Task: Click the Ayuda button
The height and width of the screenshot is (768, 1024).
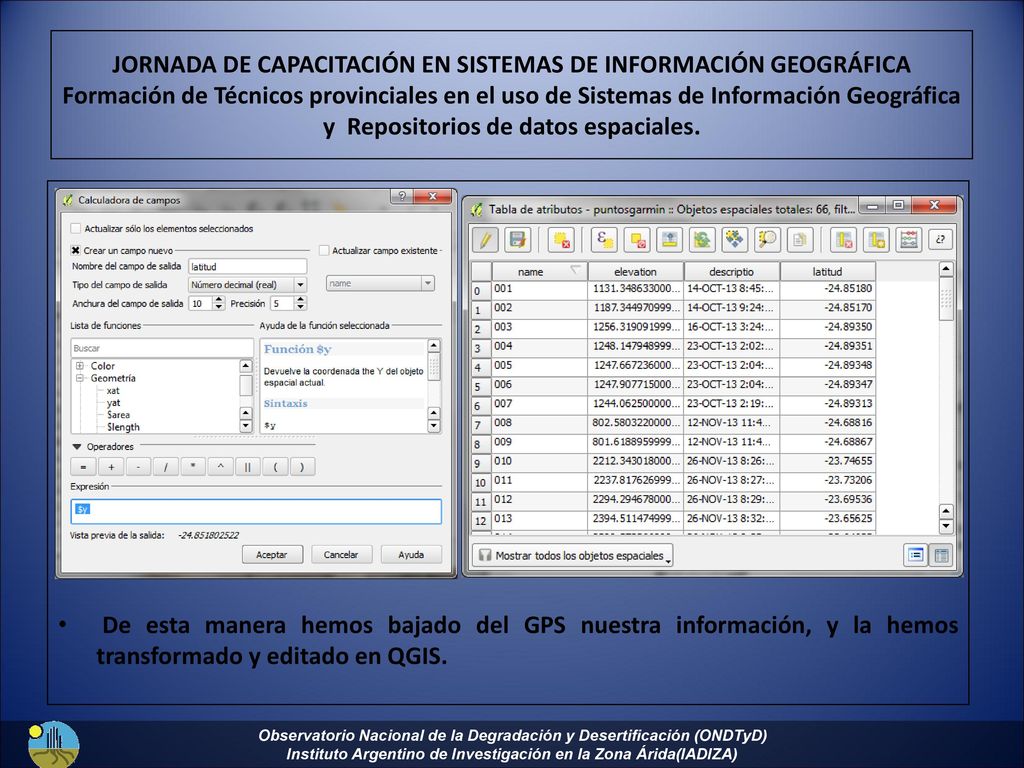Action: click(x=411, y=554)
